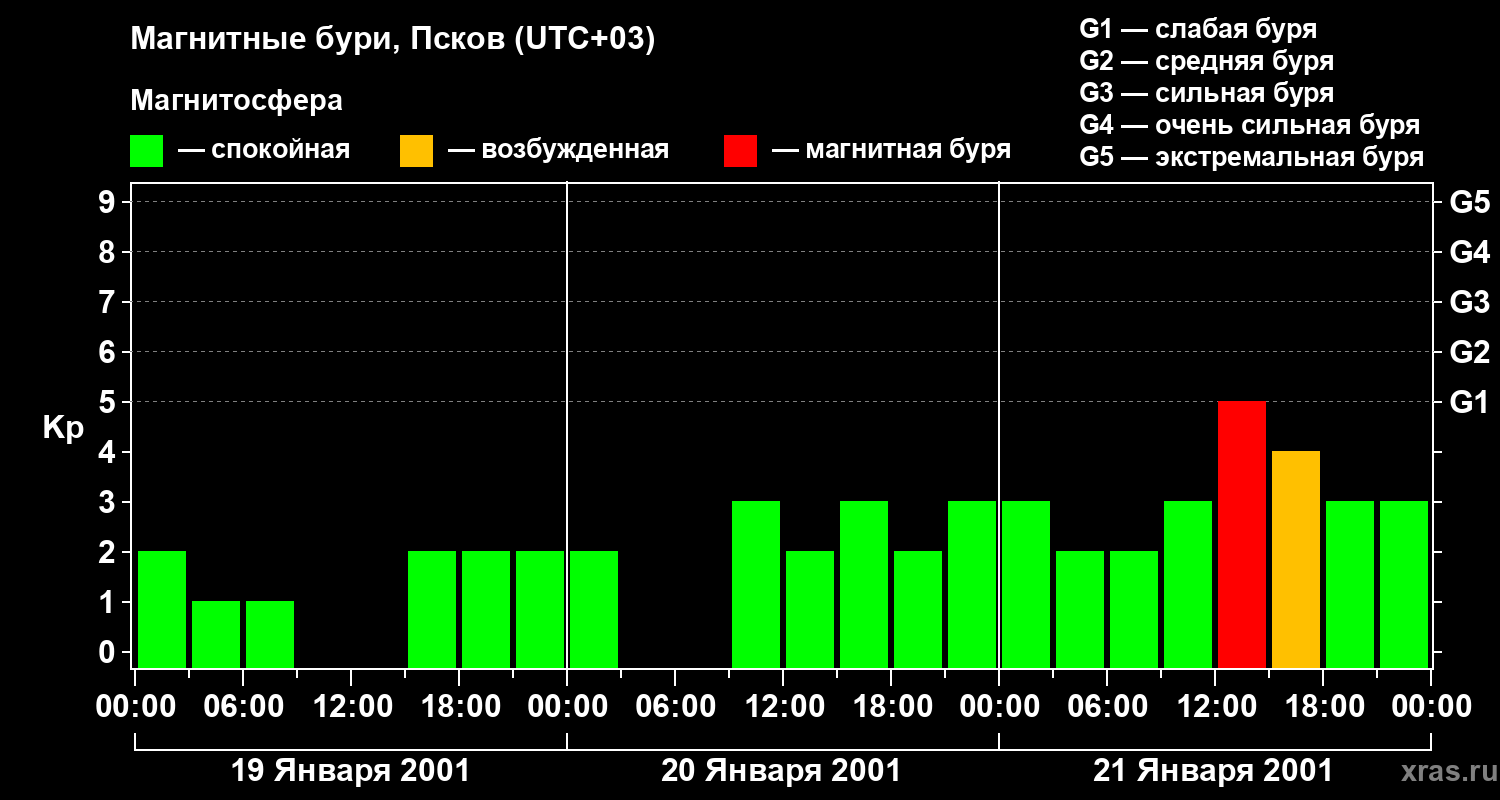Pick the 19 January 00:00–03:00 green bar

pos(162,610)
